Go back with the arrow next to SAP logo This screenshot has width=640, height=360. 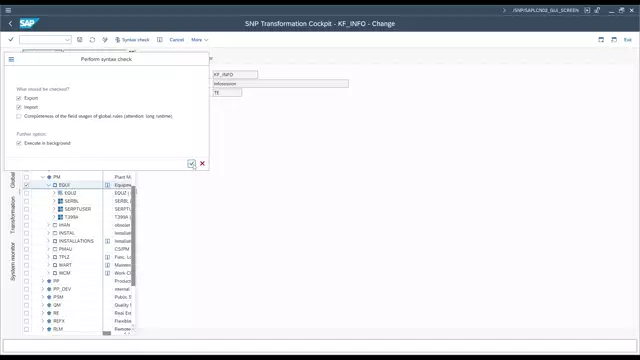point(10,24)
